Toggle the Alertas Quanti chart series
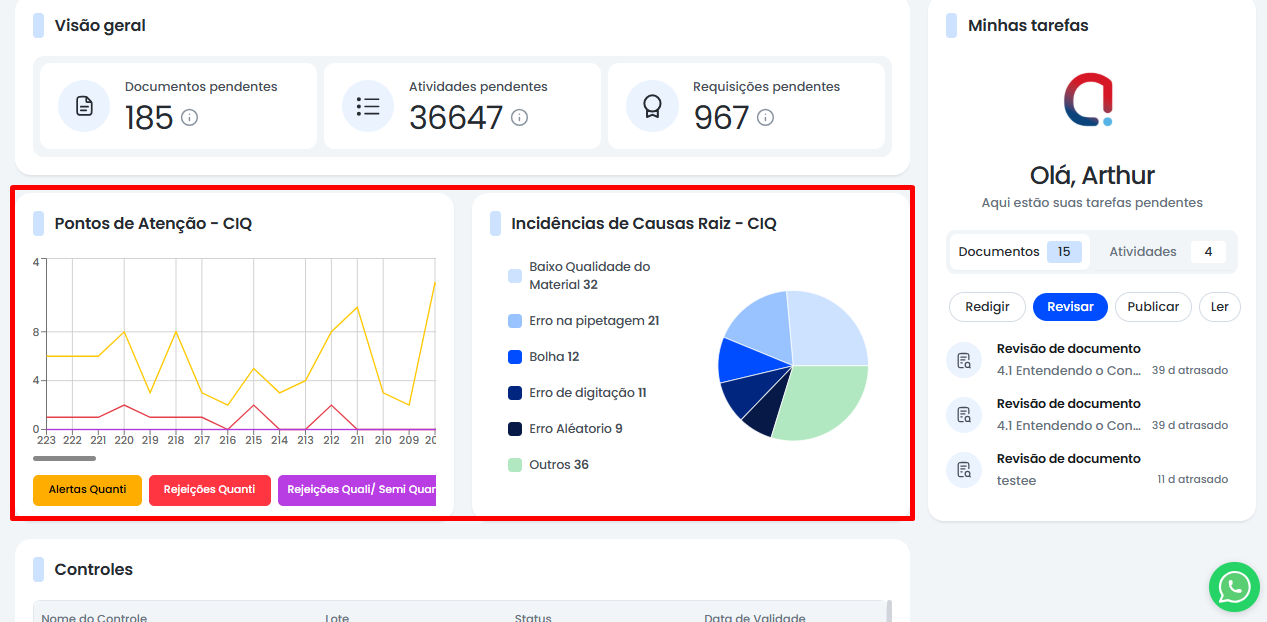 click(x=87, y=490)
